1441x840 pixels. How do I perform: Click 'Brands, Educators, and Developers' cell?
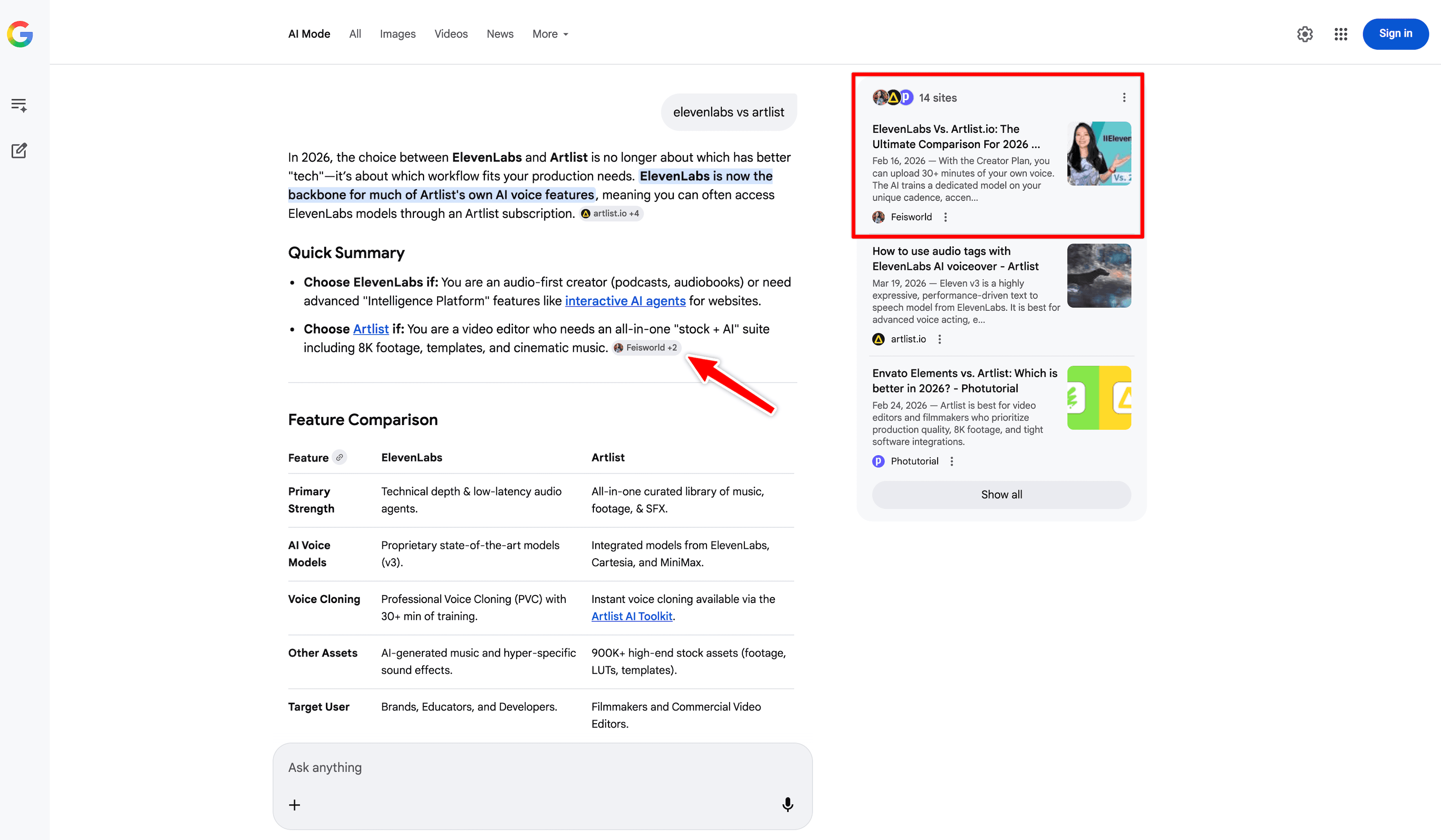click(x=469, y=707)
